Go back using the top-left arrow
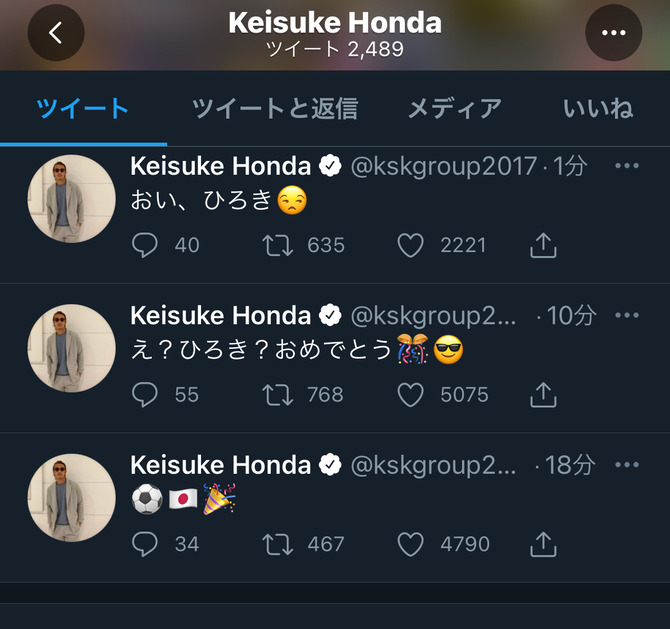Viewport: 670px width, 629px height. pyautogui.click(x=56, y=33)
